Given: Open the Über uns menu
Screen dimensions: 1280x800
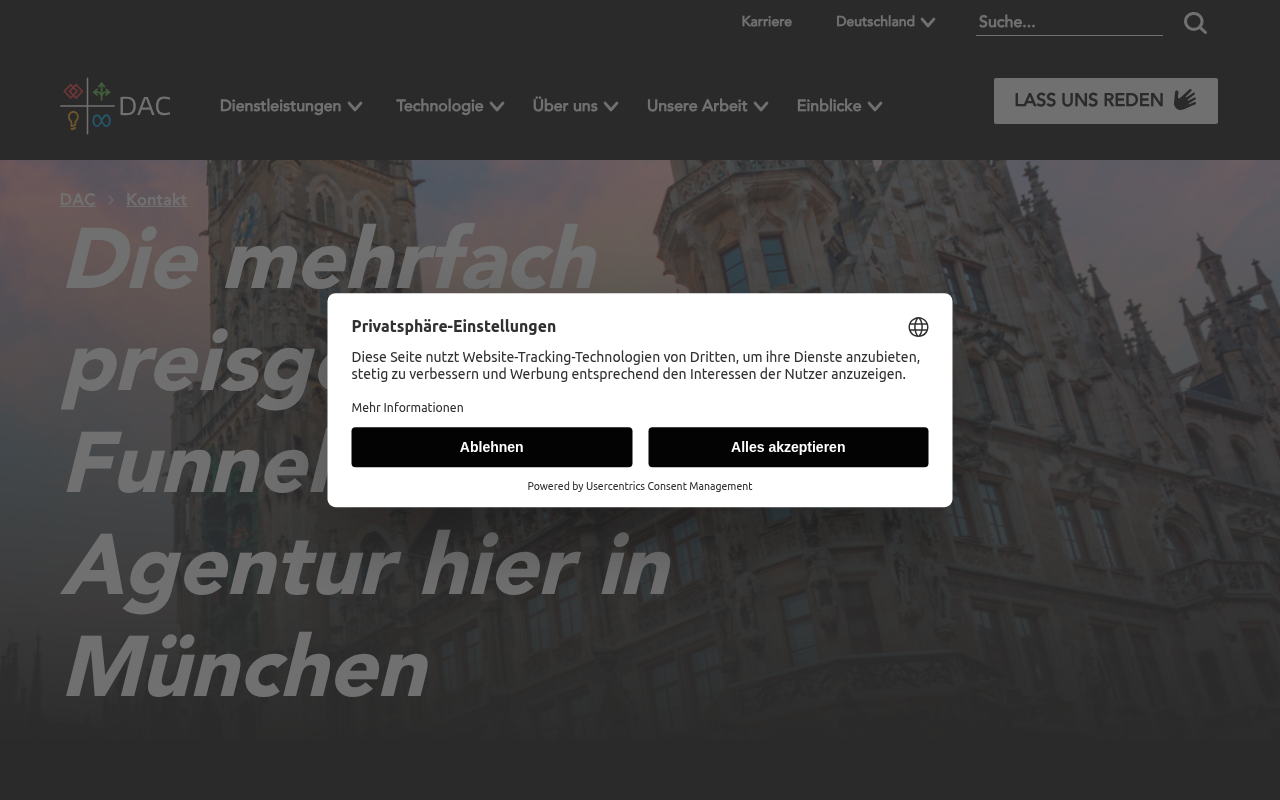Looking at the screenshot, I should tap(575, 106).
